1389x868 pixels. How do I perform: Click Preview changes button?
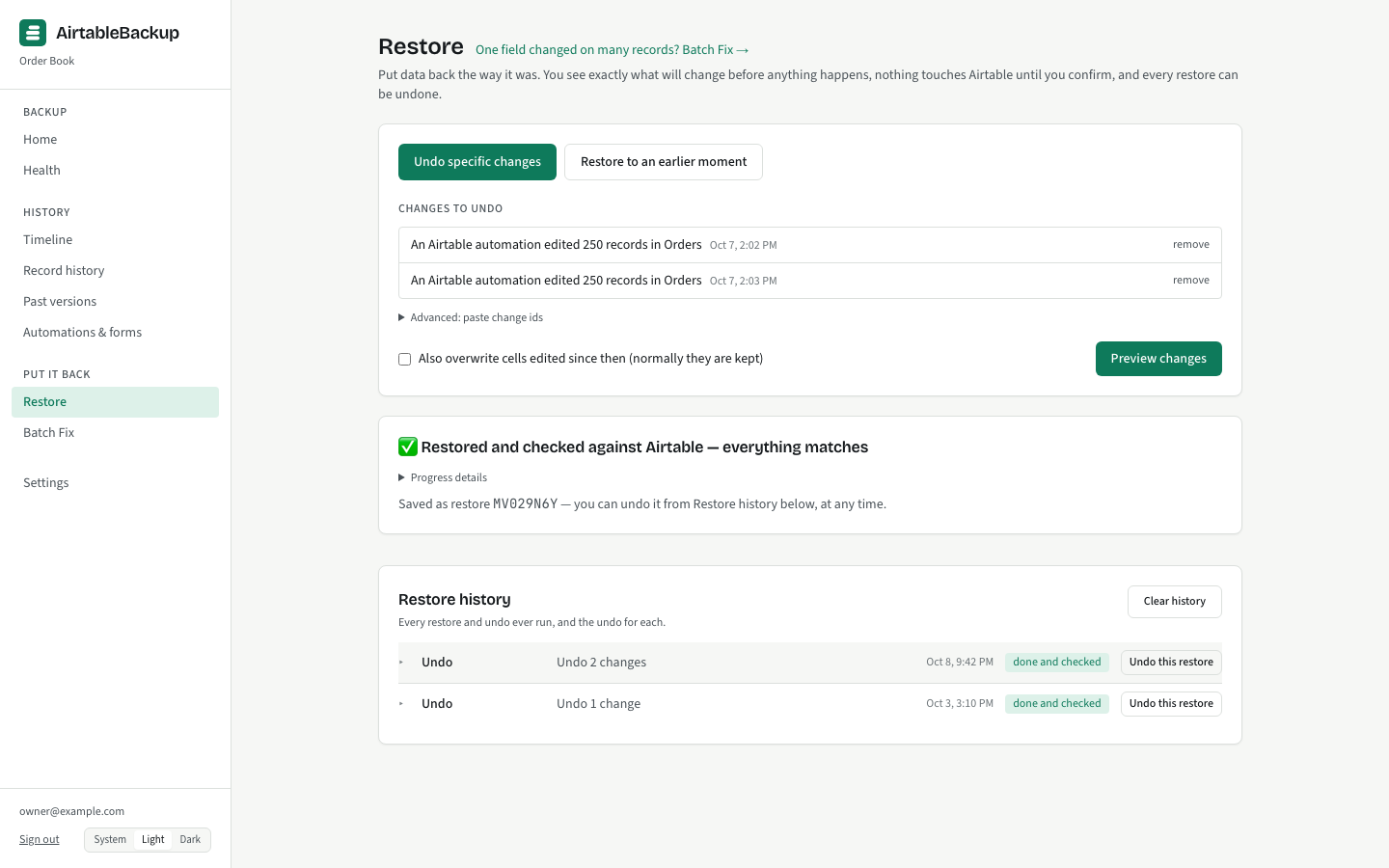pos(1158,359)
